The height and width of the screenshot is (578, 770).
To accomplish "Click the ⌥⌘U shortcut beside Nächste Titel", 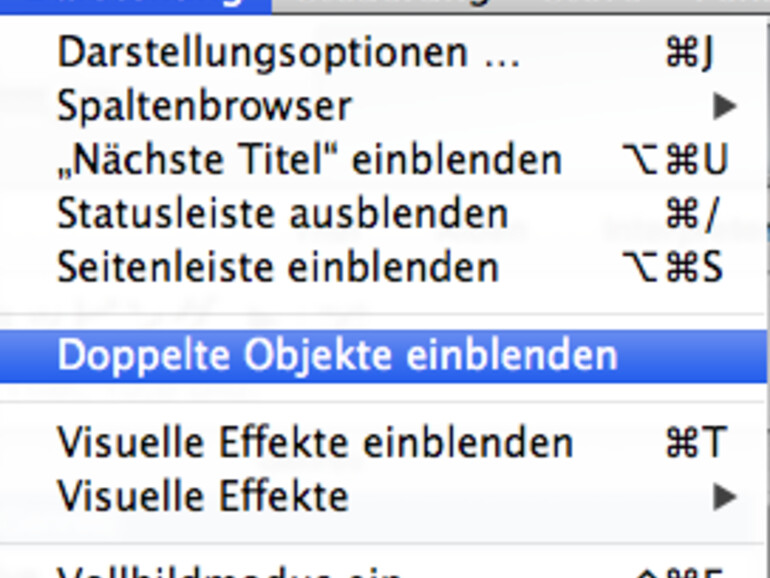I will pos(675,160).
